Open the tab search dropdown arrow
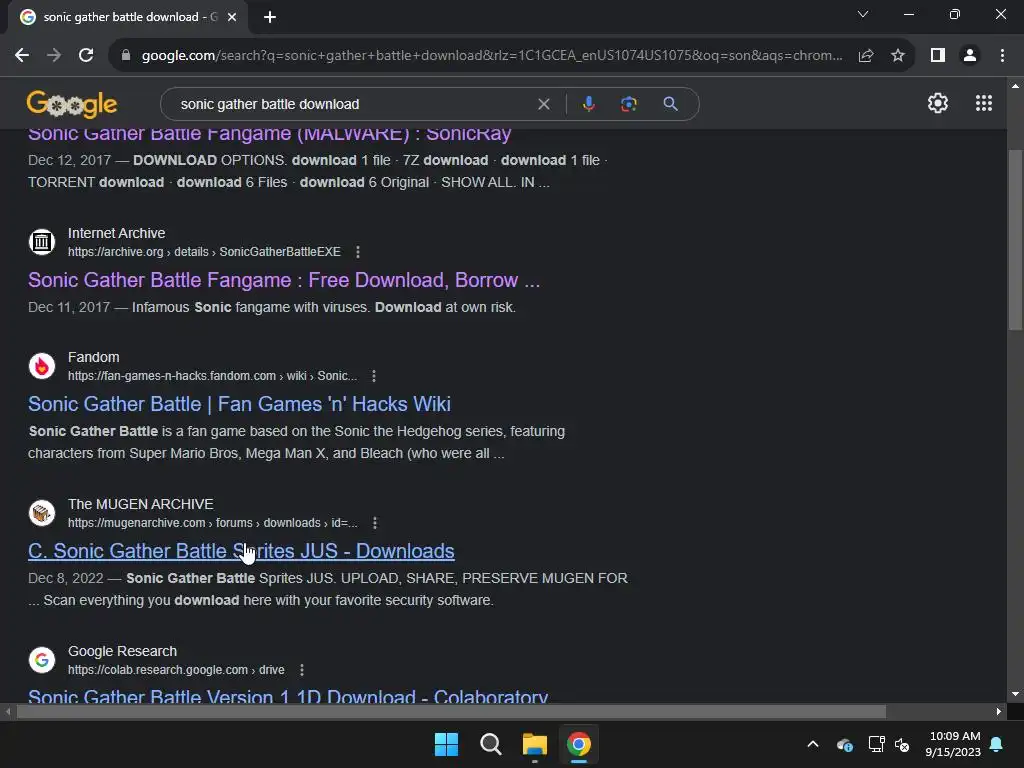 [x=863, y=14]
